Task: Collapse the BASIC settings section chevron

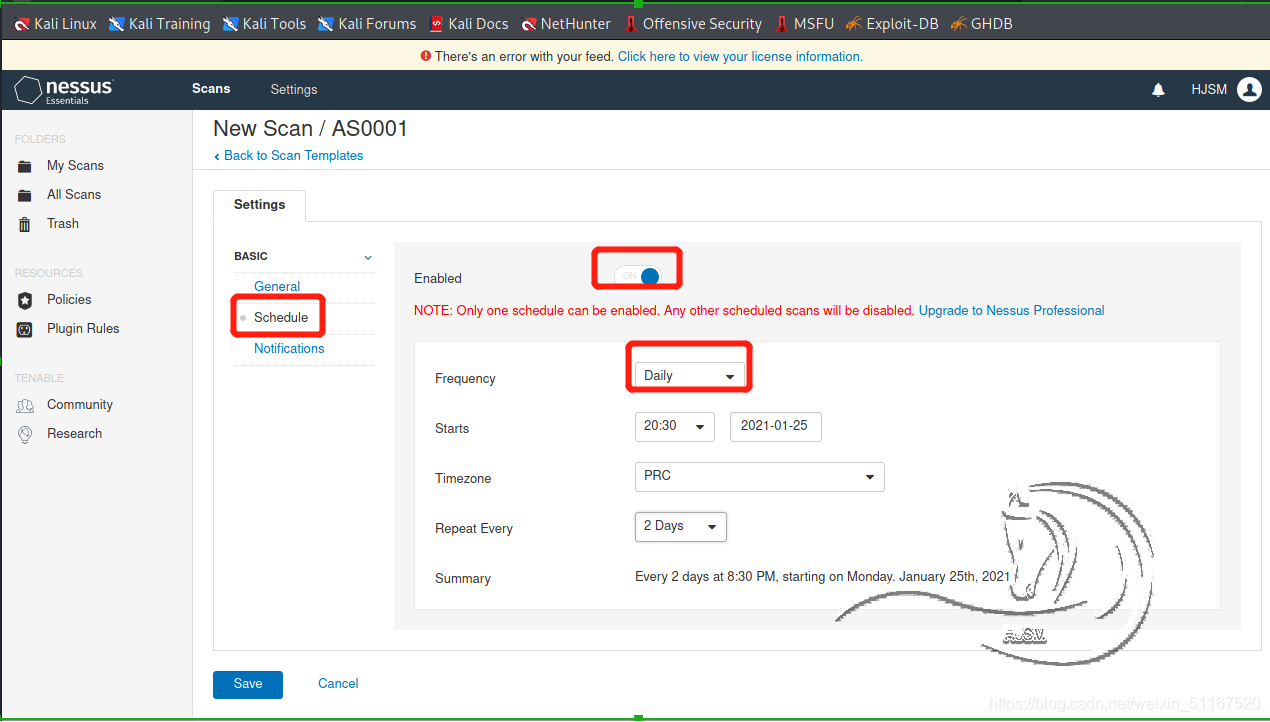Action: [368, 257]
